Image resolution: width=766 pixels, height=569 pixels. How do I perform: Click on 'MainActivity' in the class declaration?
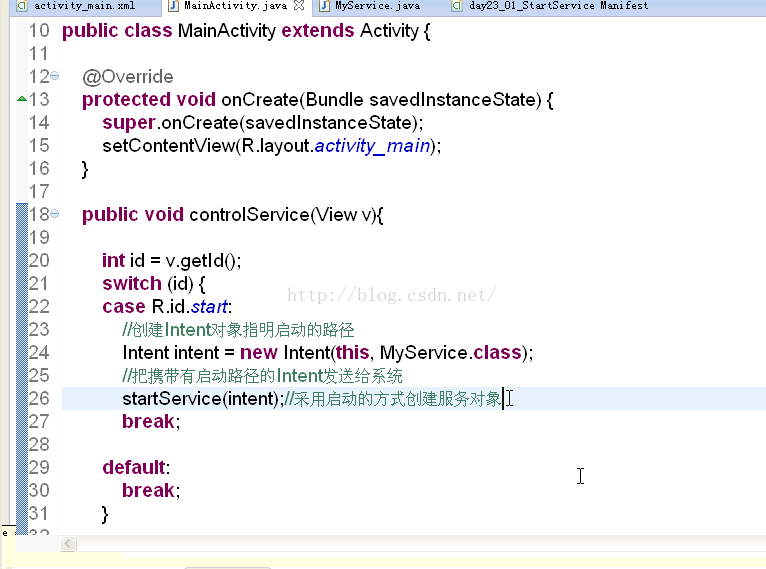point(227,31)
